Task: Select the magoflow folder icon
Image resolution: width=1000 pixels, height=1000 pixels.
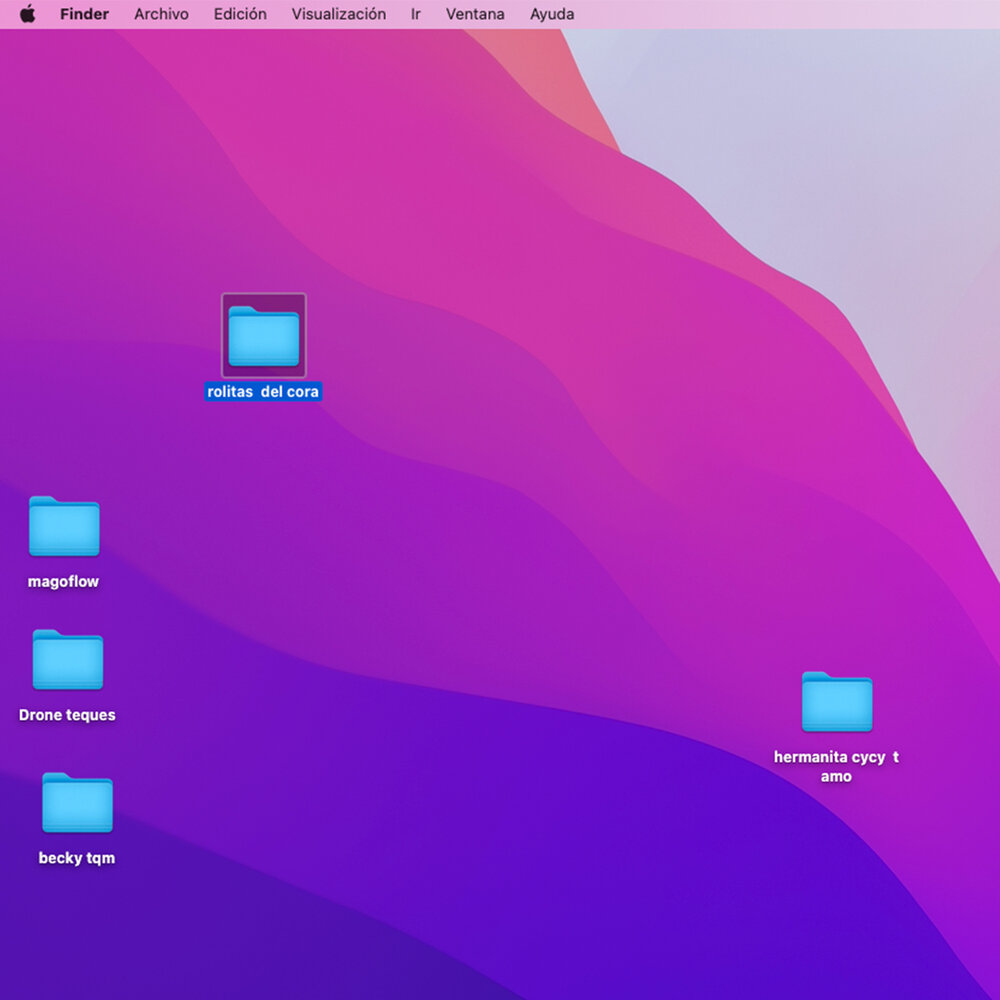Action: tap(64, 526)
